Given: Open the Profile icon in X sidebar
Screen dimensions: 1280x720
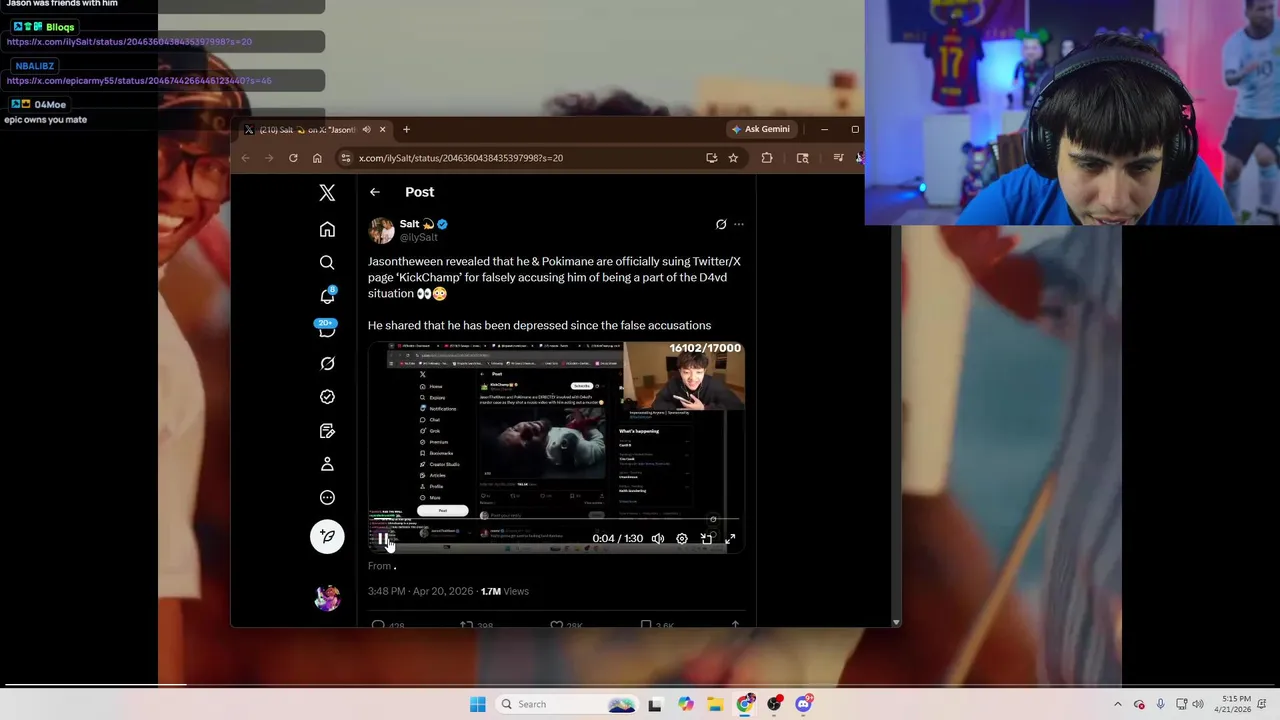Looking at the screenshot, I should point(327,464).
